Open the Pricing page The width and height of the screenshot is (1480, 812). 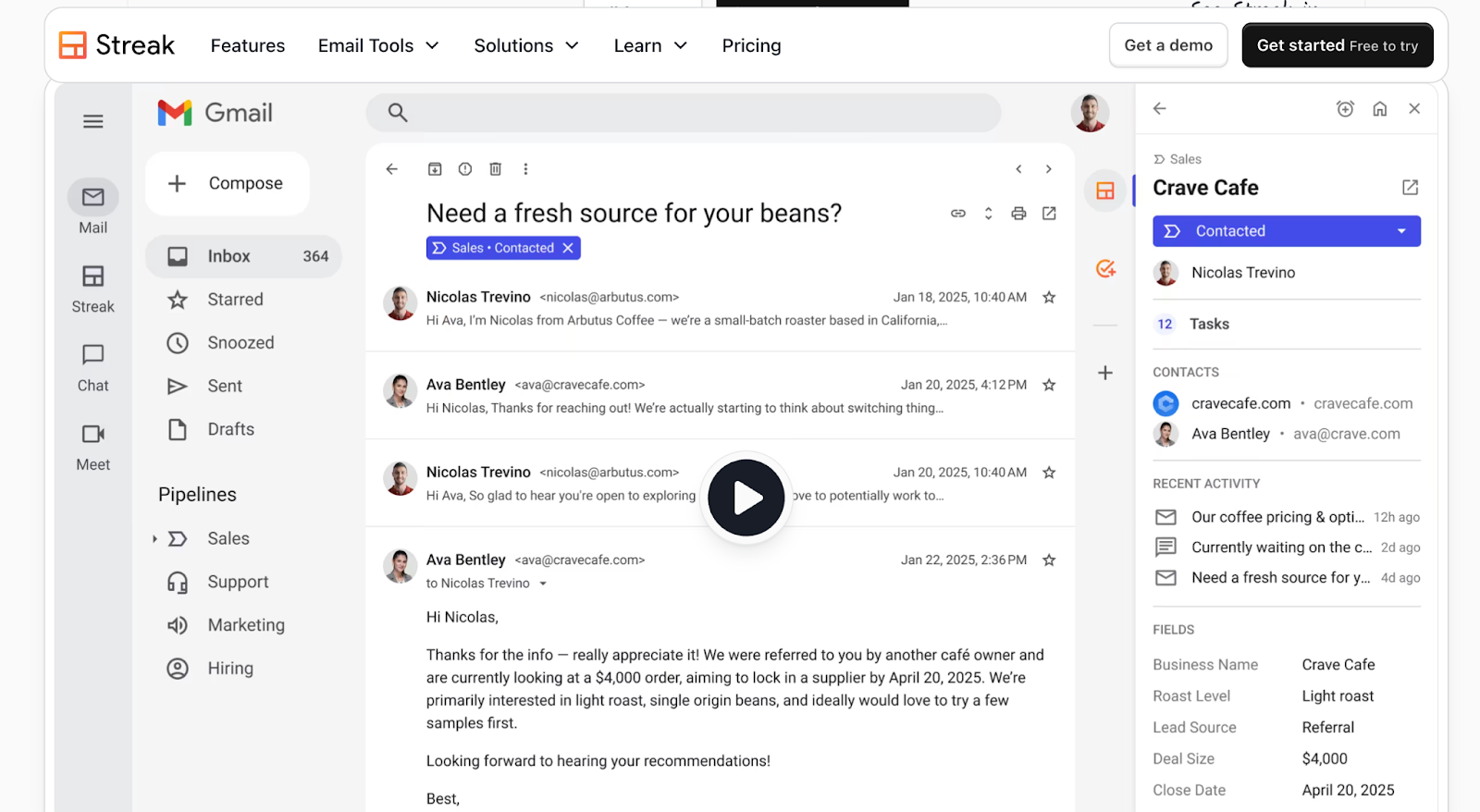751,45
